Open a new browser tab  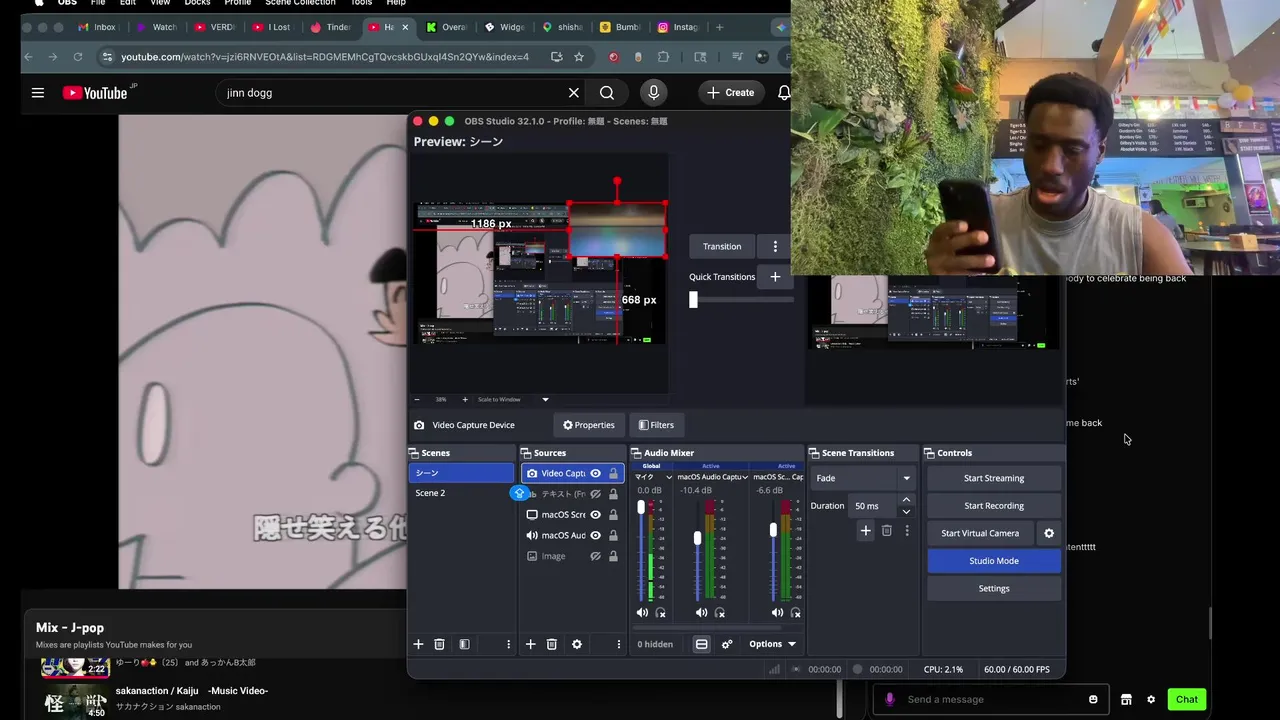(719, 27)
